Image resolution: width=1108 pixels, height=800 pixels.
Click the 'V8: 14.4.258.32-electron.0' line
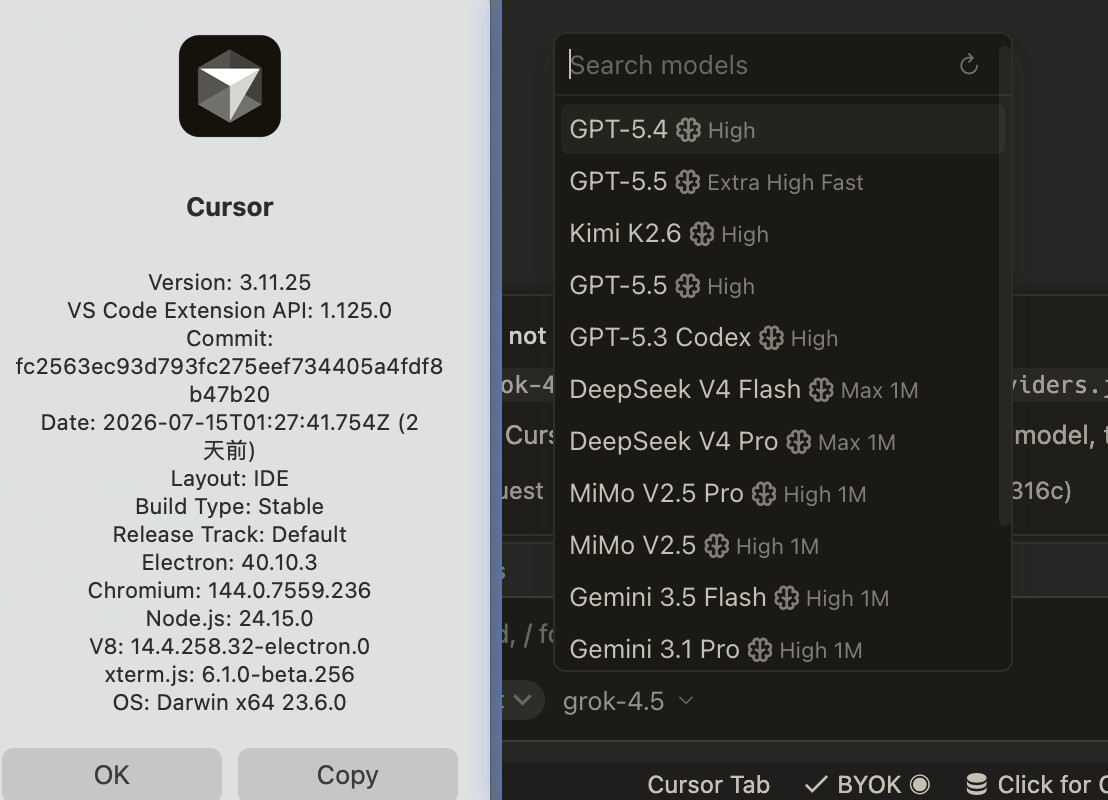[x=230, y=646]
